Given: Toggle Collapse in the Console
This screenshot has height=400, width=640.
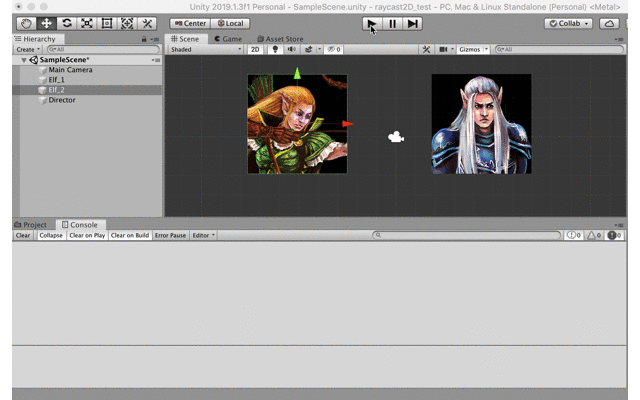Looking at the screenshot, I should tap(51, 236).
